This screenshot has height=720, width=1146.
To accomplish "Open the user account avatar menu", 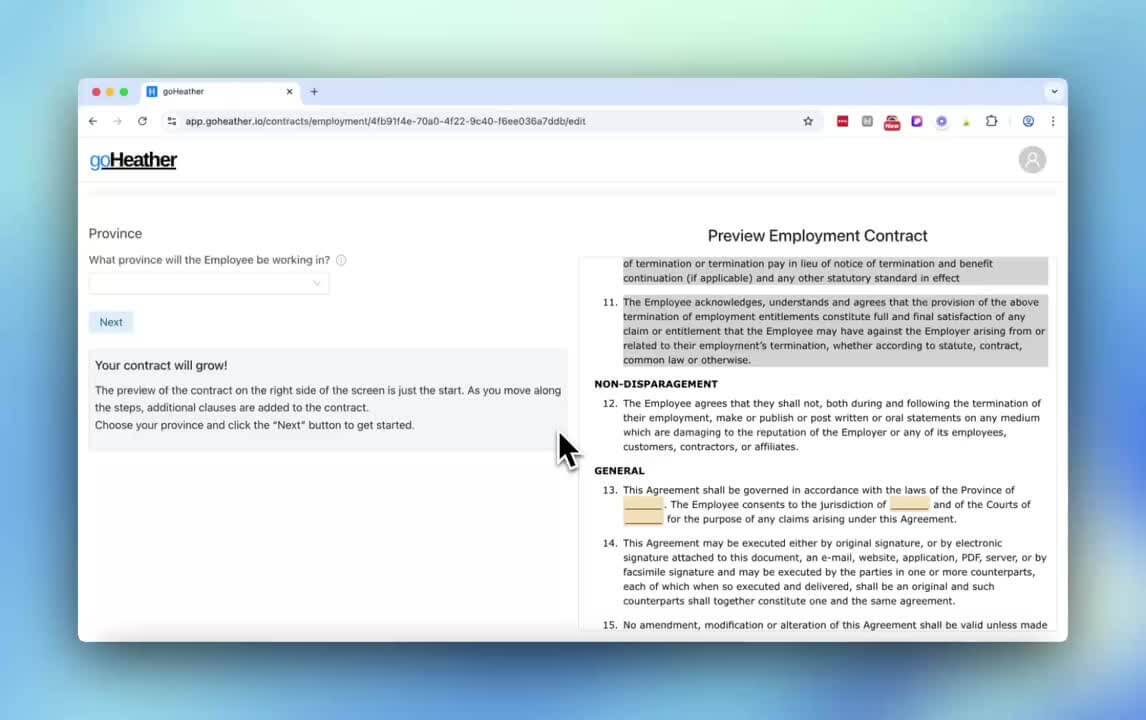I will pyautogui.click(x=1031, y=160).
